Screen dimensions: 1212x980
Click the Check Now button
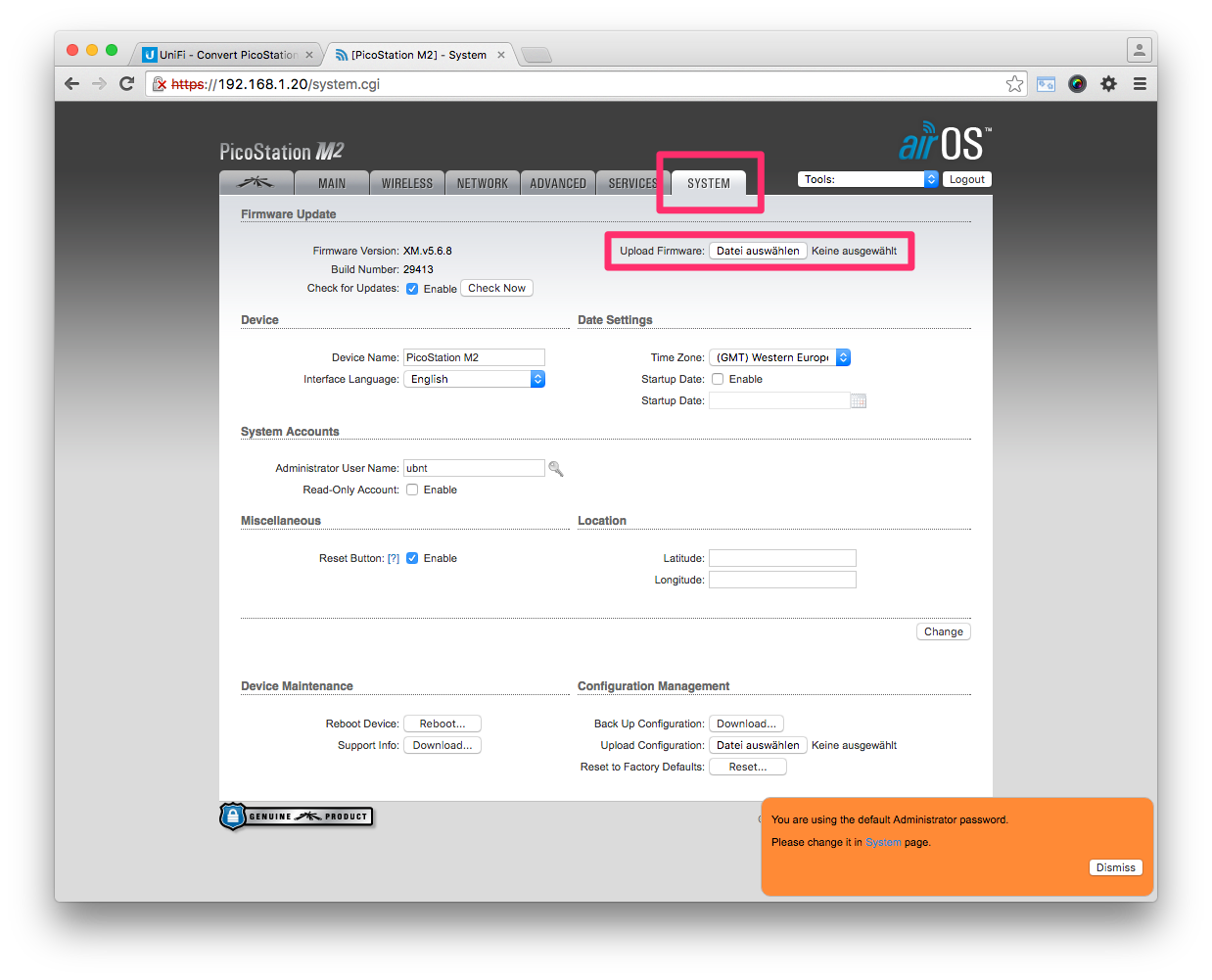[496, 288]
